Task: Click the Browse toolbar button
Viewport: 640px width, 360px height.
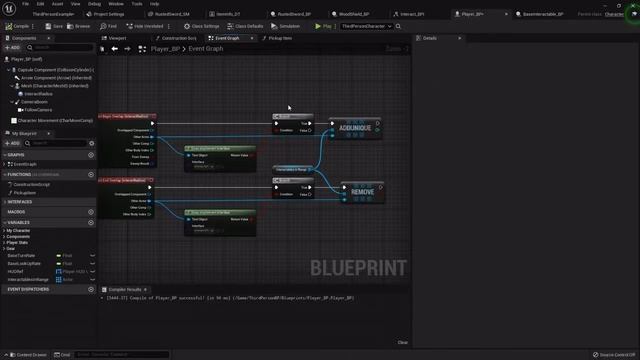Action: [x=78, y=26]
